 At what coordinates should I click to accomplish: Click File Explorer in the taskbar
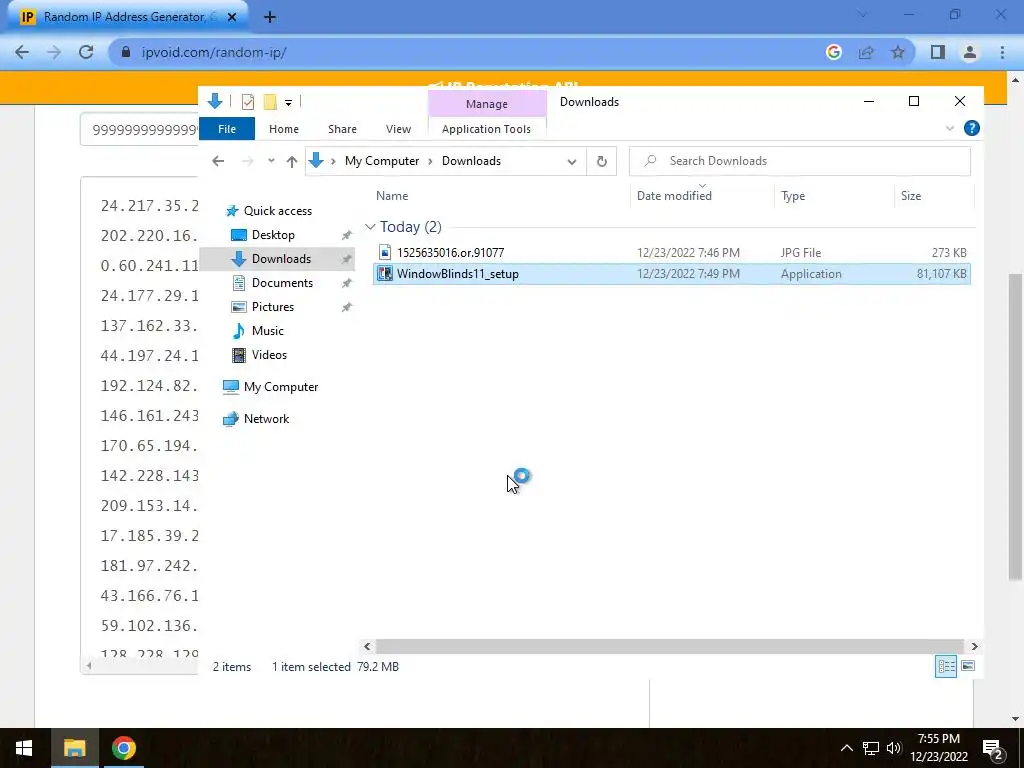74,748
